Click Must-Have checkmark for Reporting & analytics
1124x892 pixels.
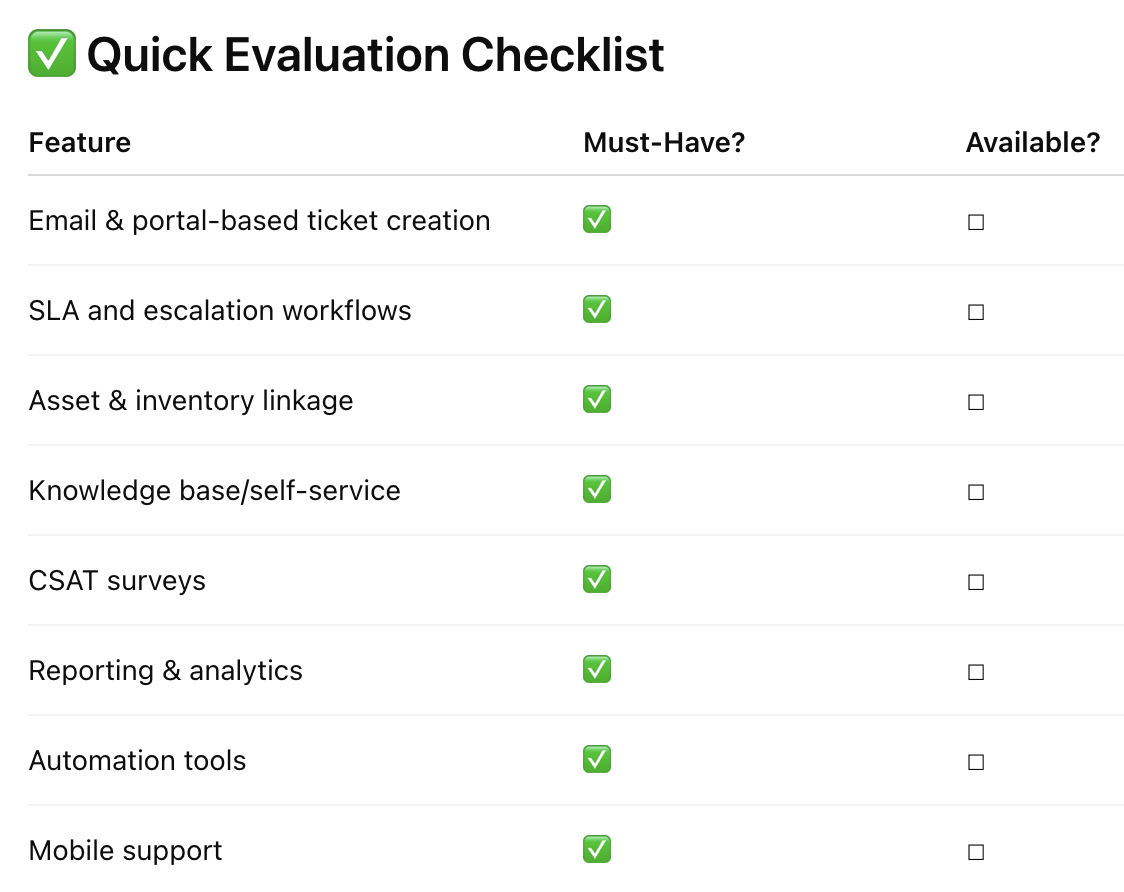pyautogui.click(x=597, y=670)
